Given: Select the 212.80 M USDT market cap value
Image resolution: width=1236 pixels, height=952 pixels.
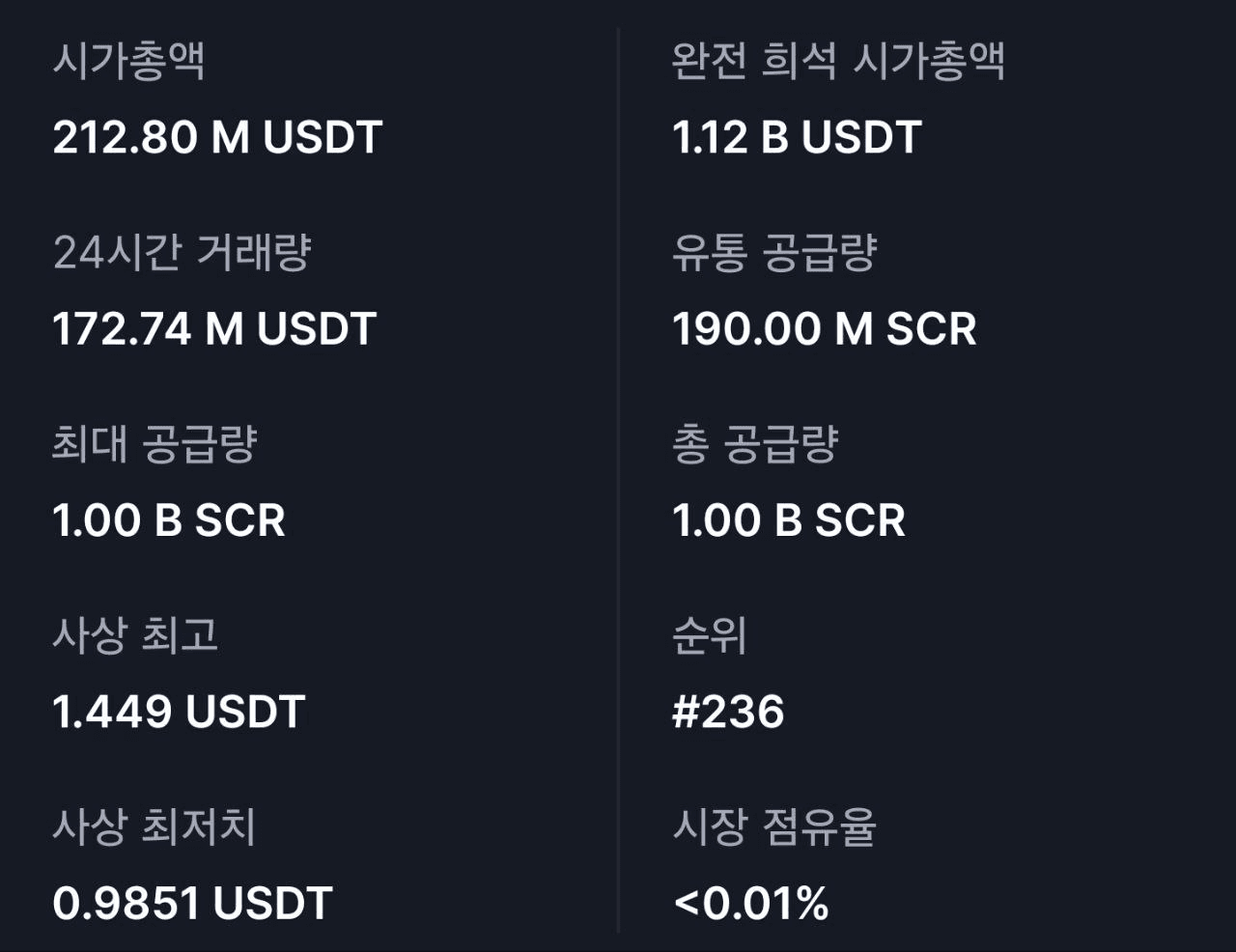Looking at the screenshot, I should [x=217, y=137].
